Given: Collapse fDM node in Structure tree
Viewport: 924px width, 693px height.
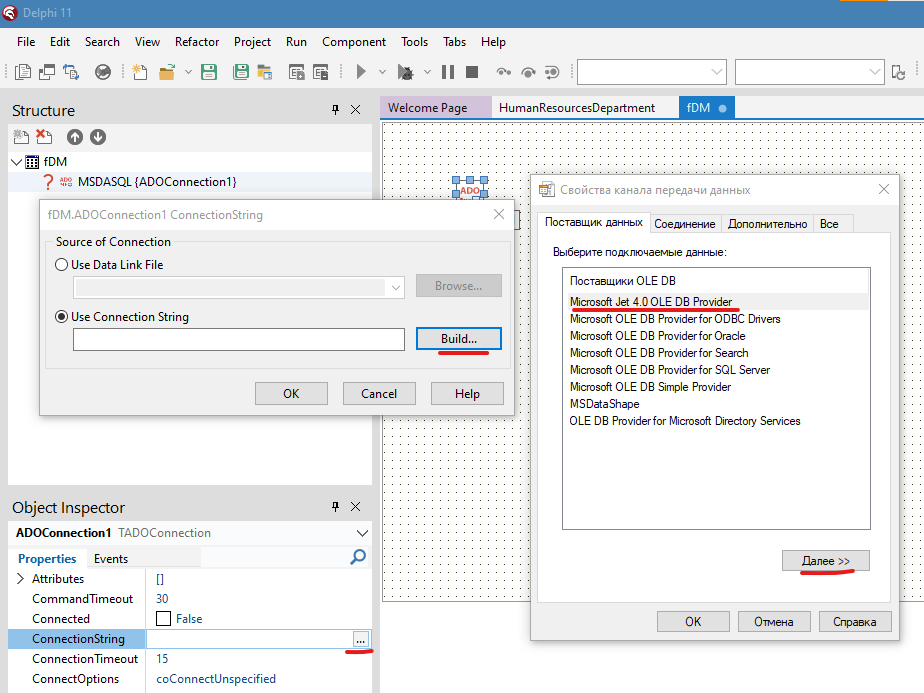Looking at the screenshot, I should point(17,161).
